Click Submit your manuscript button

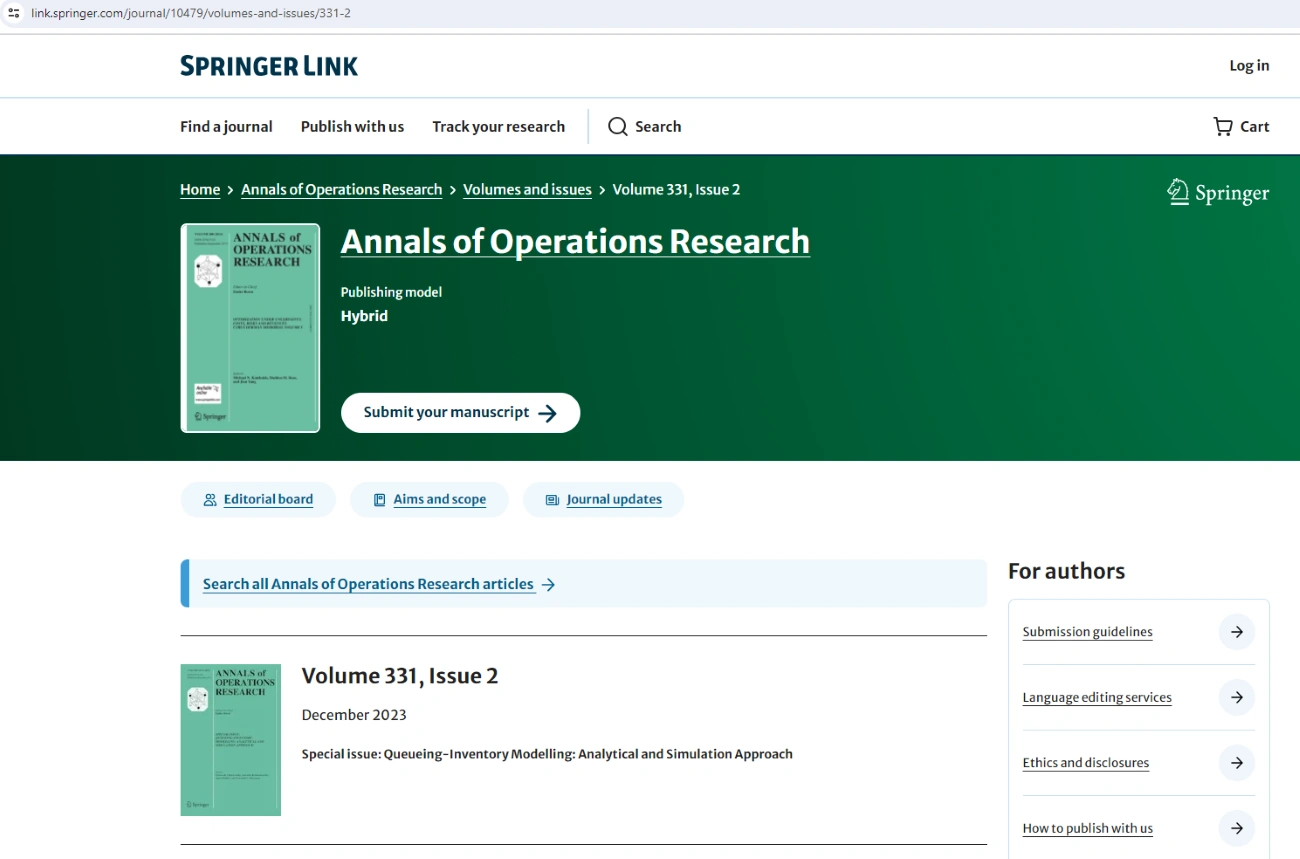point(460,413)
